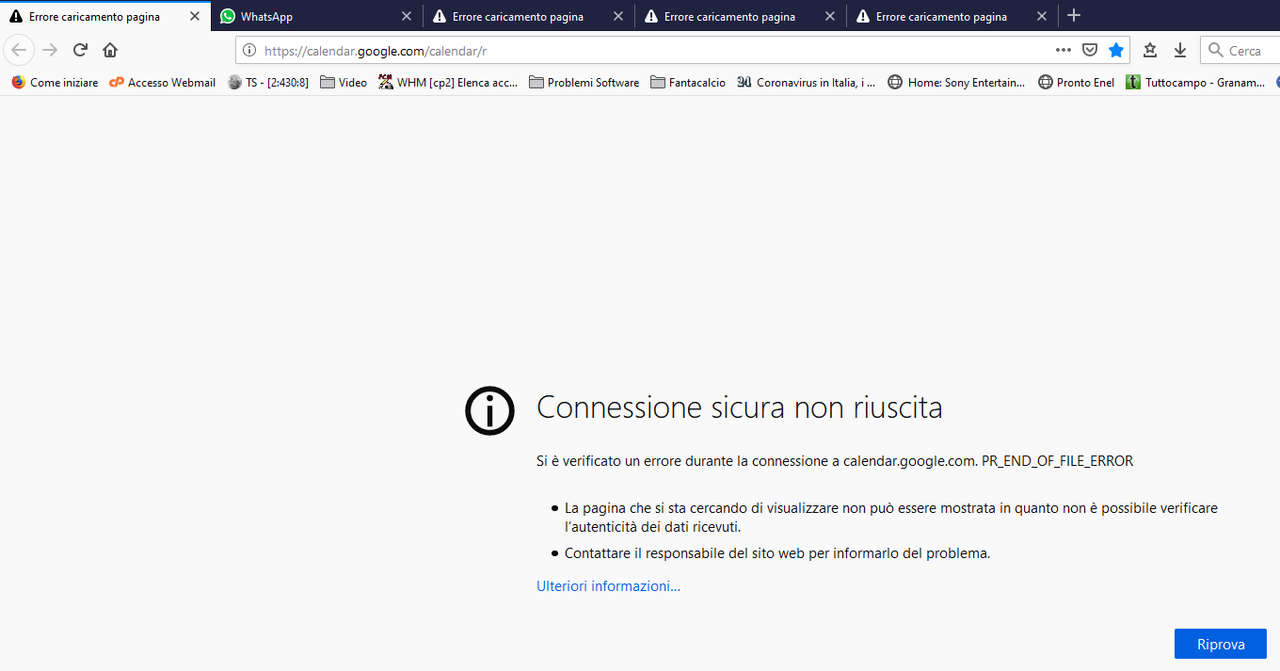Expand the Problemi Software bookmarks folder
1280x671 pixels.
(x=584, y=82)
